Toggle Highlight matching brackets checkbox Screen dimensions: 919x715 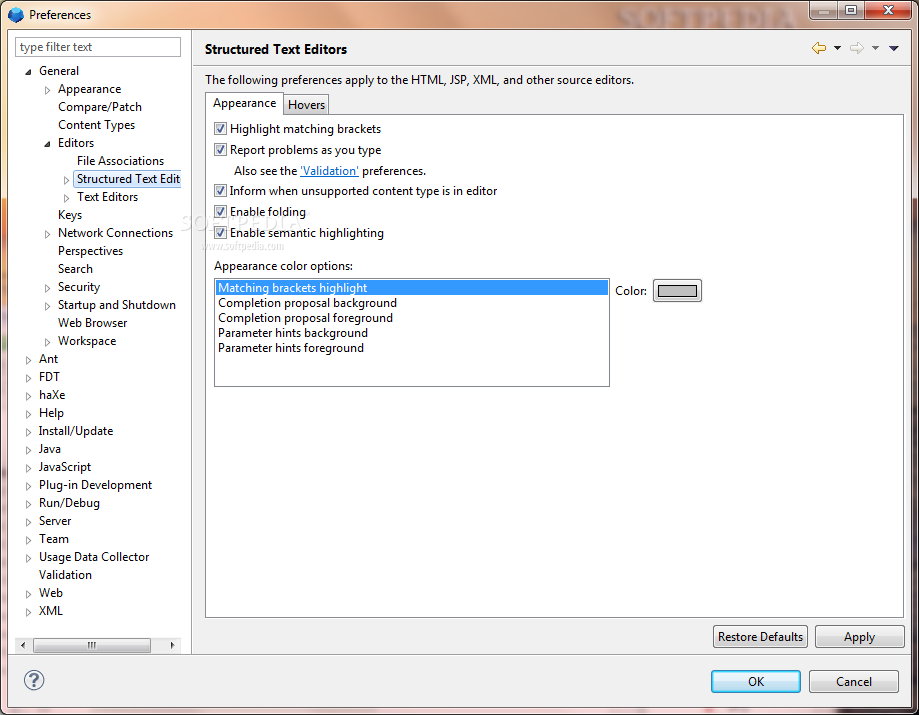(x=220, y=128)
